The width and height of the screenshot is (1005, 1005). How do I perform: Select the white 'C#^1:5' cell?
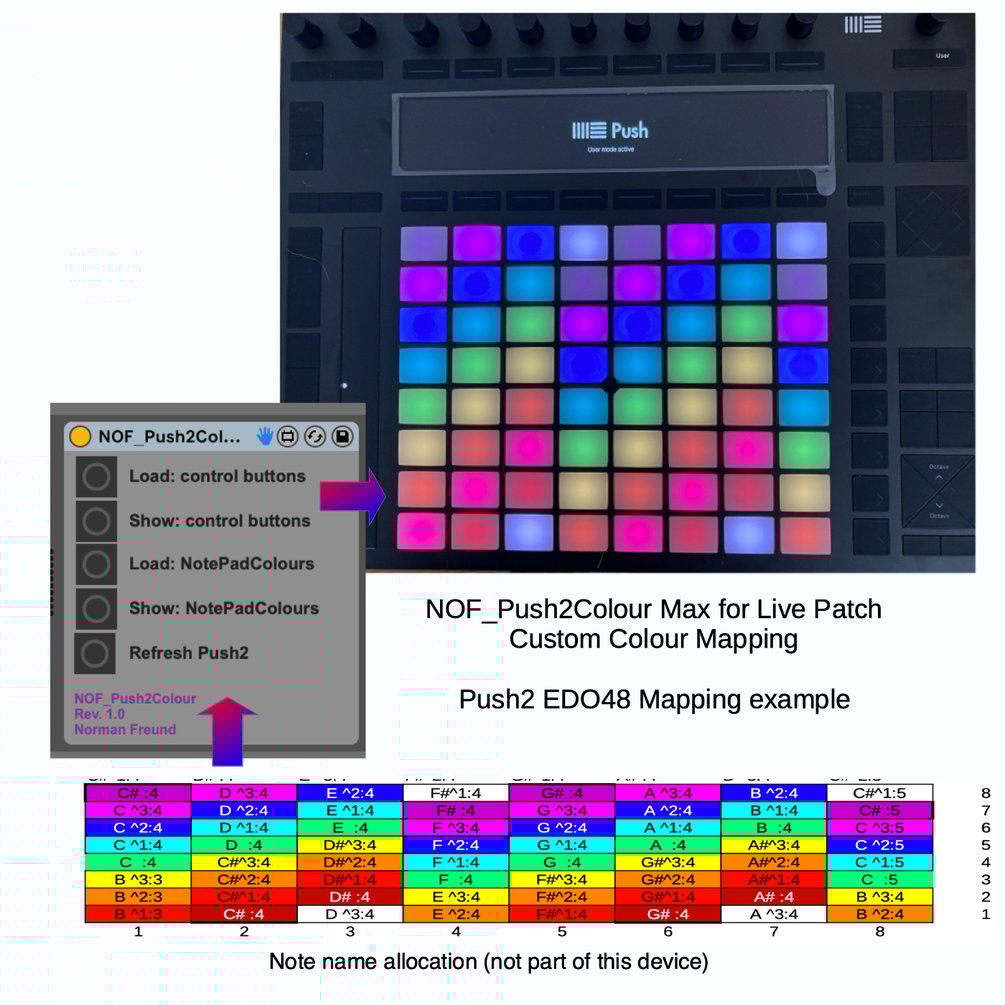(880, 793)
